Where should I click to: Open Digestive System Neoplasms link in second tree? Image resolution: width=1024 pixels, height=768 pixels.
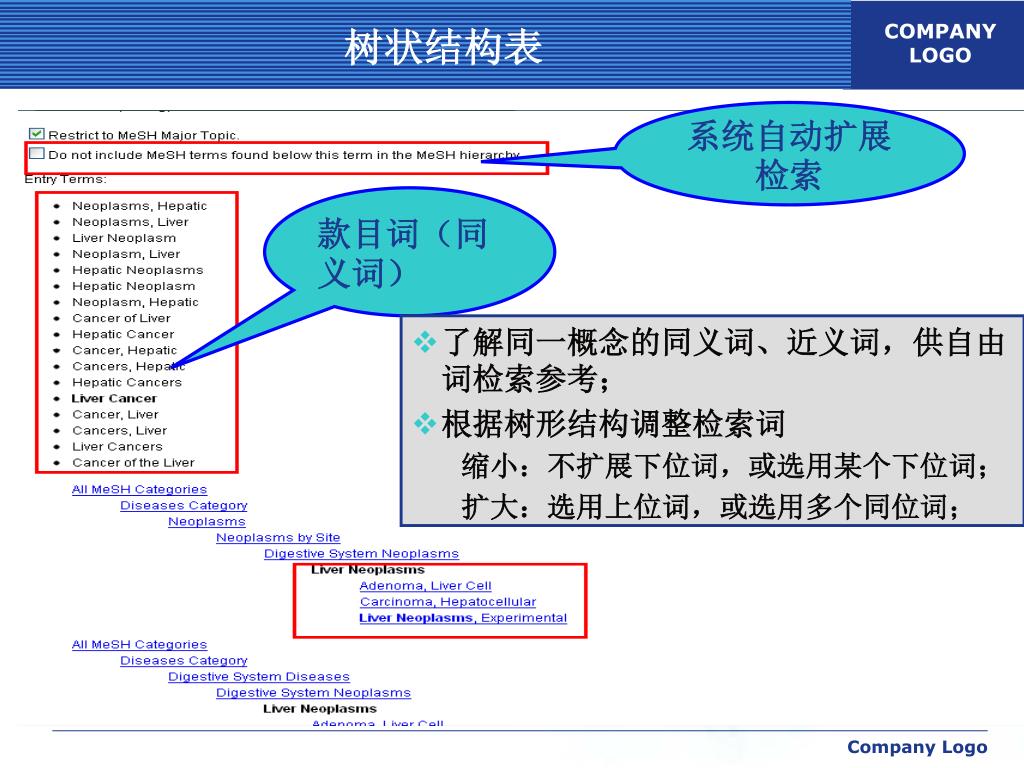coord(313,693)
